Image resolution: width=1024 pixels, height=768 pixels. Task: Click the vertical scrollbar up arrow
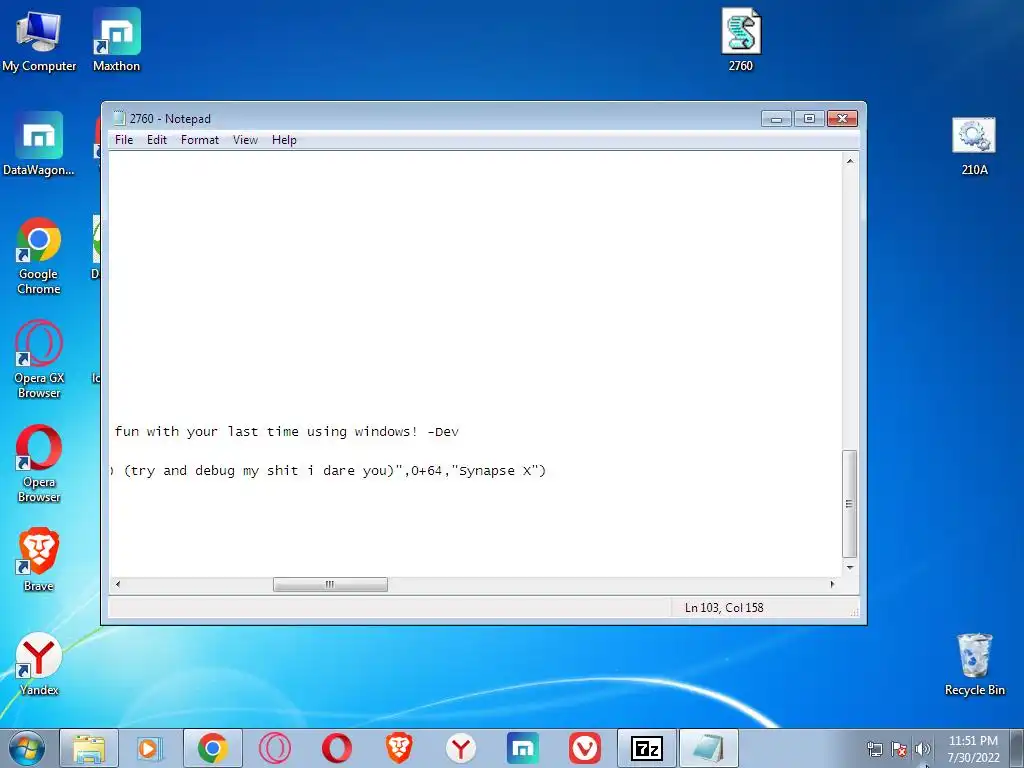(850, 161)
